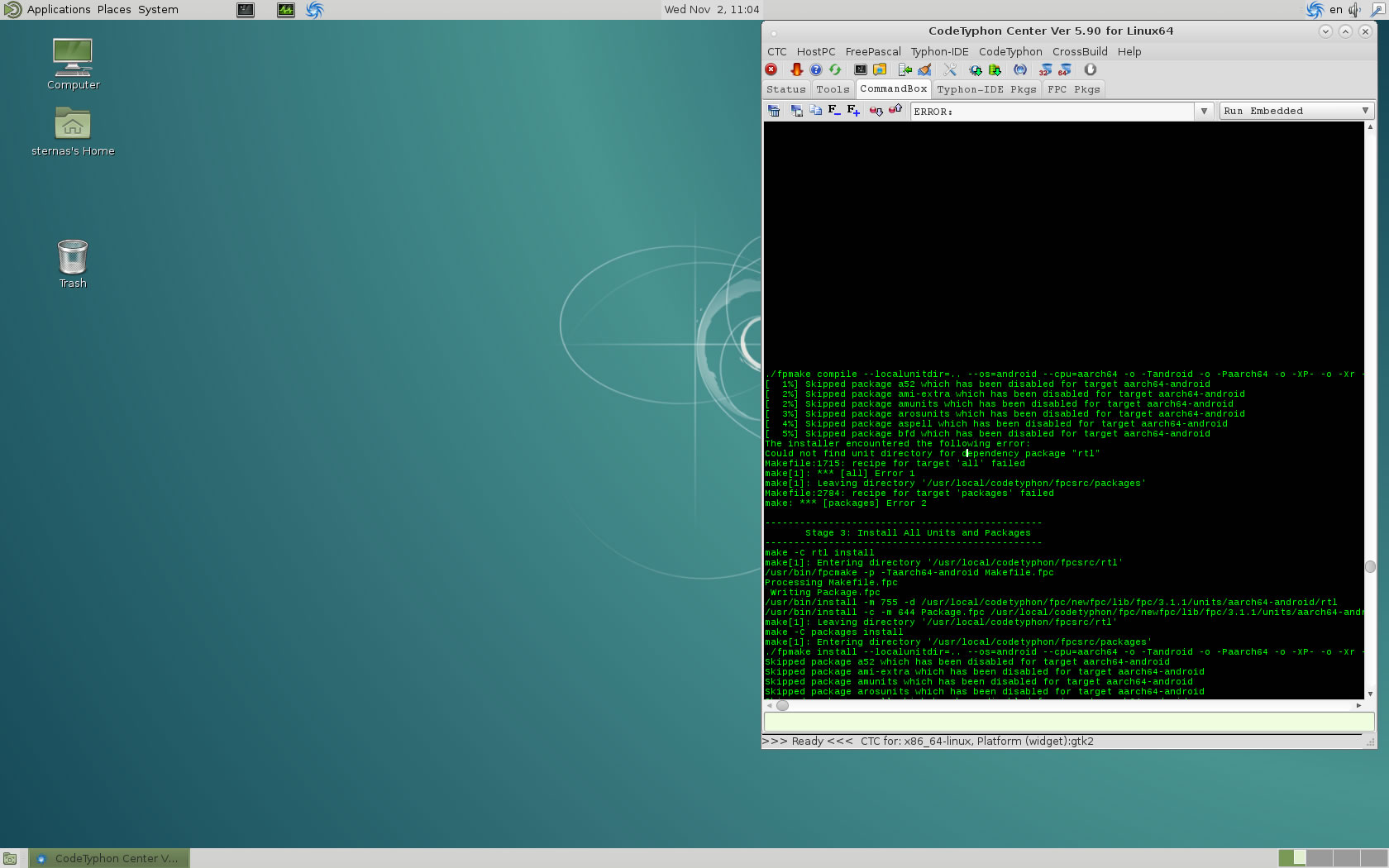This screenshot has height=868, width=1389.
Task: Click the green refresh arrows icon
Action: [x=835, y=69]
